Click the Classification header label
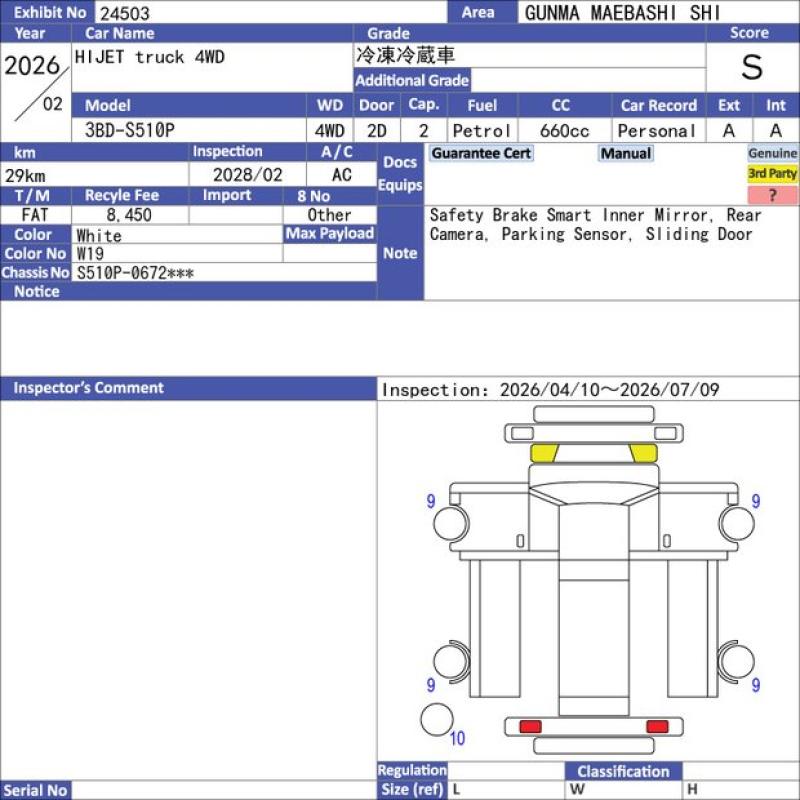 point(623,771)
